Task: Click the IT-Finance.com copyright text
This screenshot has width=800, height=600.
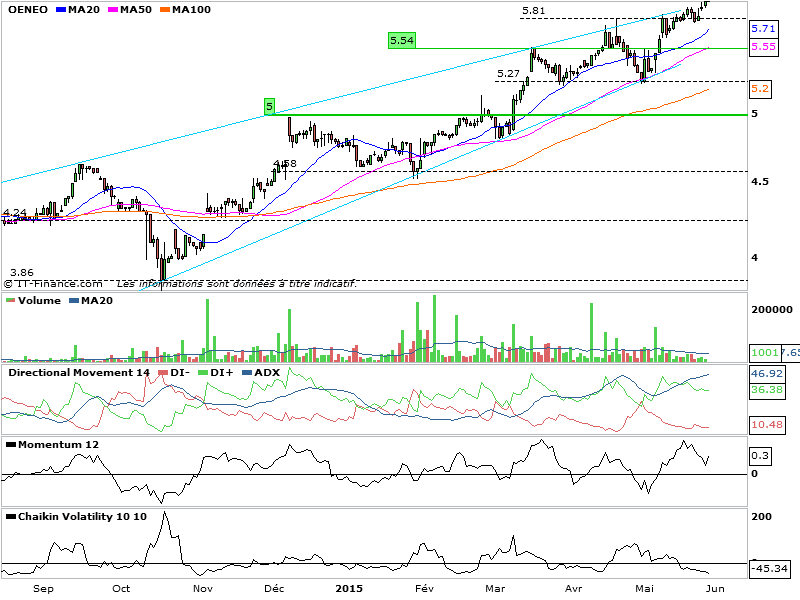Action: (53, 284)
